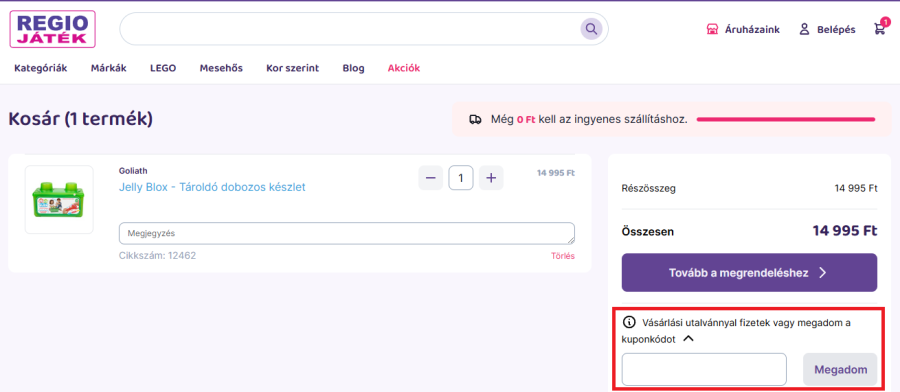
Task: Focus the coupon code input field
Action: [x=704, y=370]
